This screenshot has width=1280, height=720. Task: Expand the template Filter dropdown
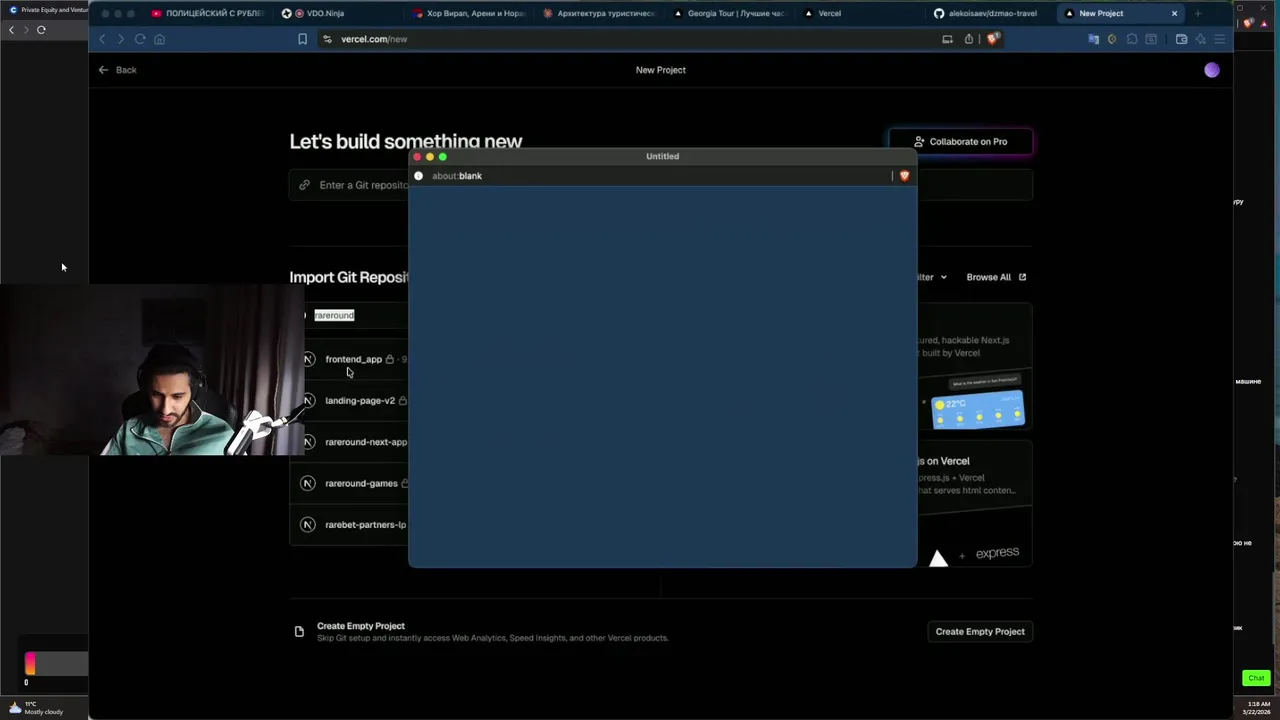click(x=932, y=277)
